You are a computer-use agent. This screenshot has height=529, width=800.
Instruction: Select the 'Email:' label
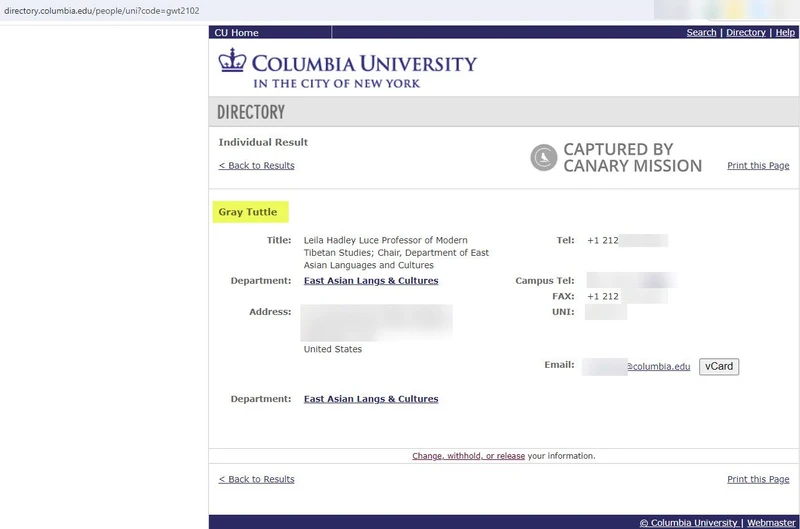point(559,365)
